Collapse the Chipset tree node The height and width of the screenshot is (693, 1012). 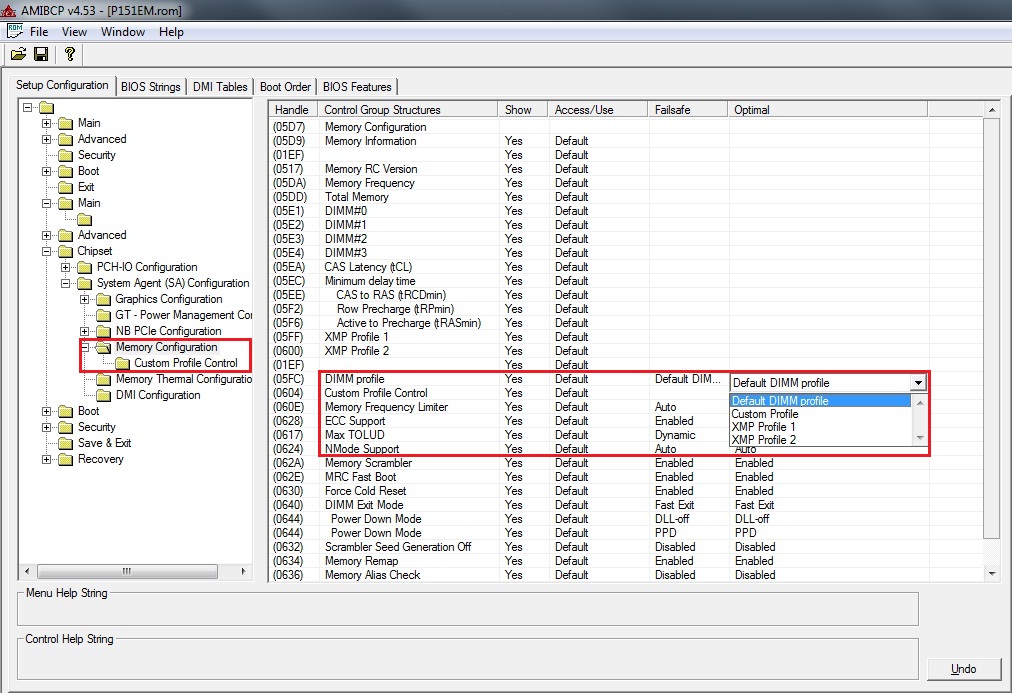[x=47, y=251]
